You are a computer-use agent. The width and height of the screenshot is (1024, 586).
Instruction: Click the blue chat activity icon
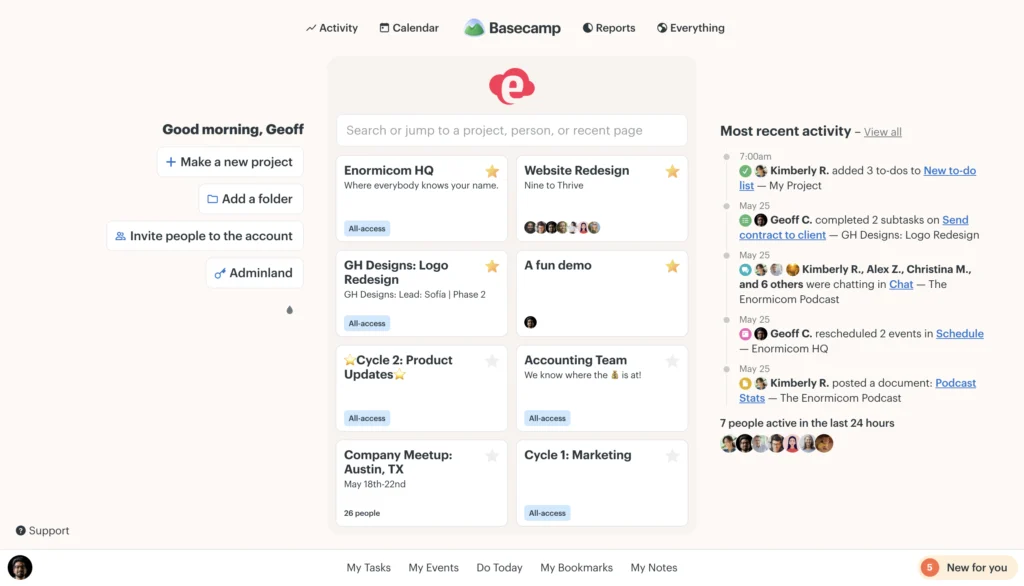(x=745, y=269)
